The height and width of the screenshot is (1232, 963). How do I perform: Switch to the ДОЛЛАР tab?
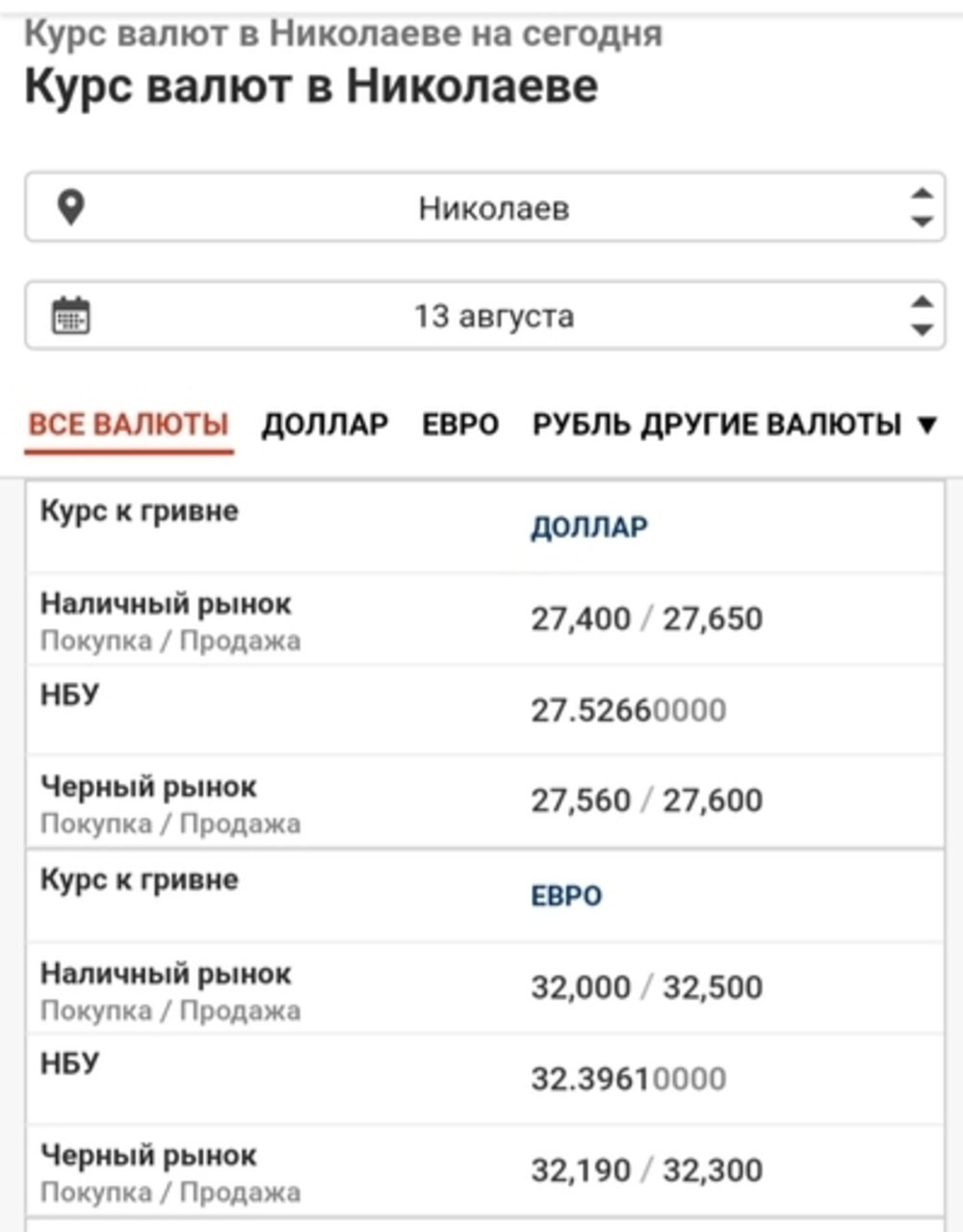coord(325,424)
